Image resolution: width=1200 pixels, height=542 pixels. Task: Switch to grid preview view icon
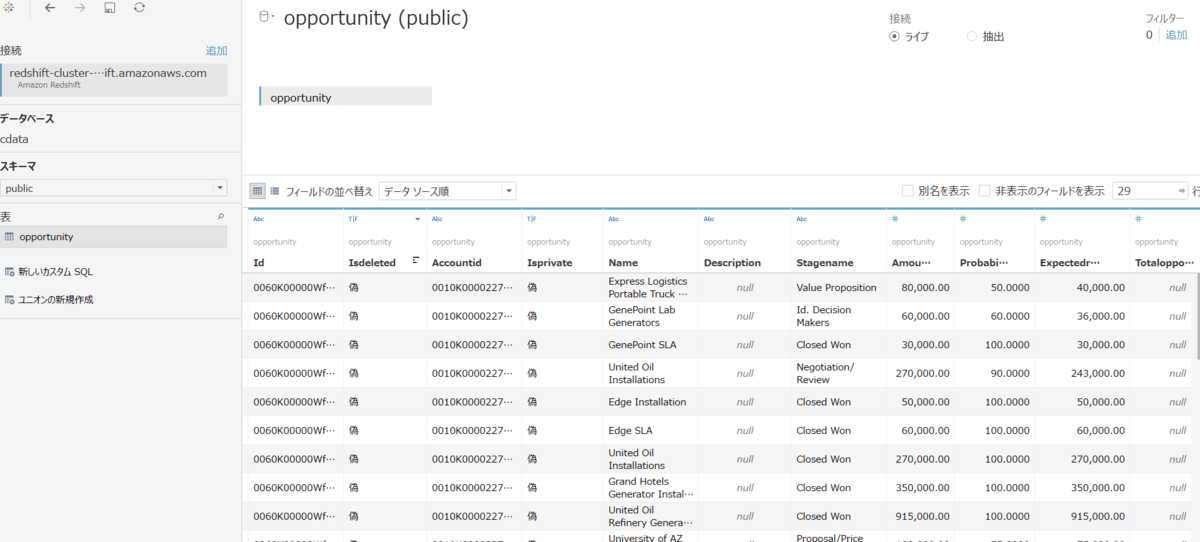click(257, 190)
